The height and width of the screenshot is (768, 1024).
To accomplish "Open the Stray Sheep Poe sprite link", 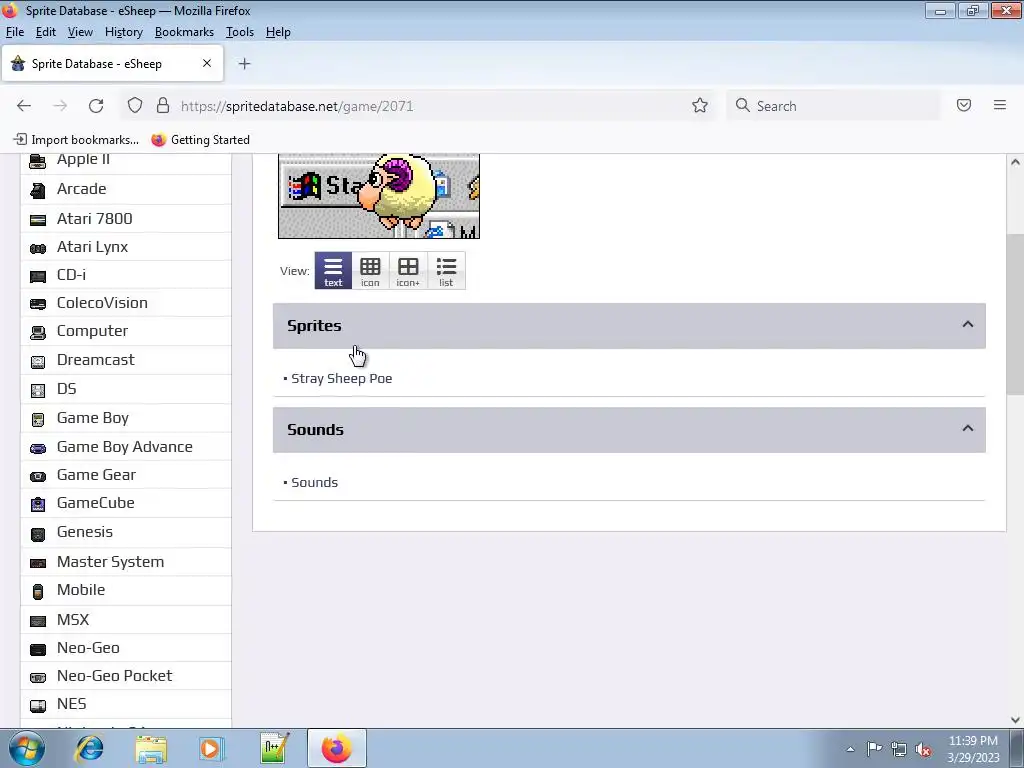I will click(x=342, y=378).
